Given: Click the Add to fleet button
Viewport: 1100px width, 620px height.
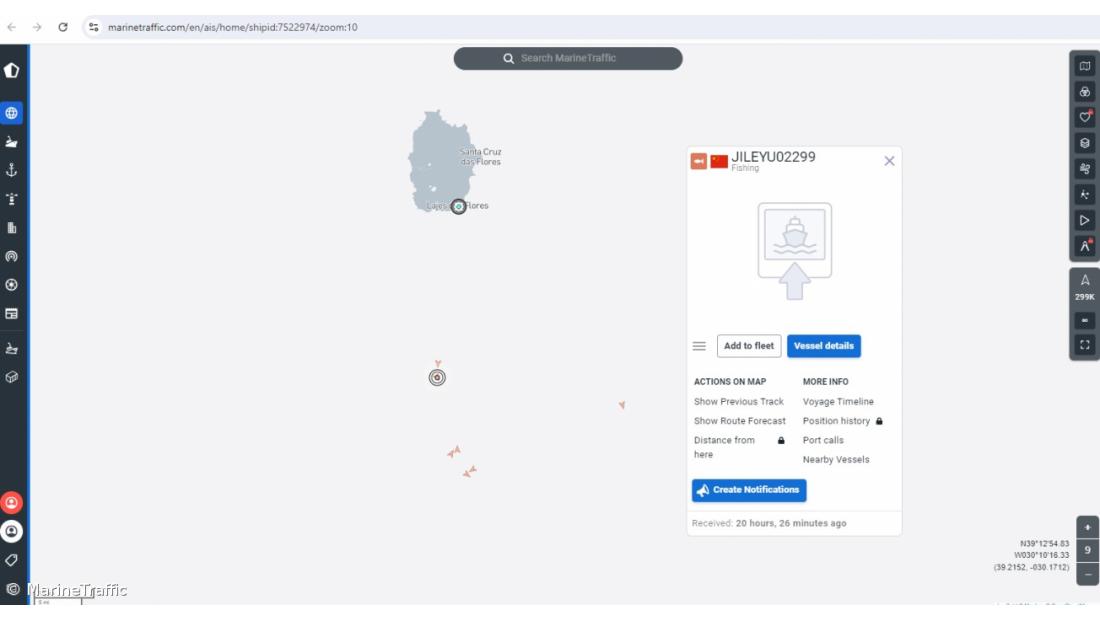Looking at the screenshot, I should pyautogui.click(x=749, y=346).
